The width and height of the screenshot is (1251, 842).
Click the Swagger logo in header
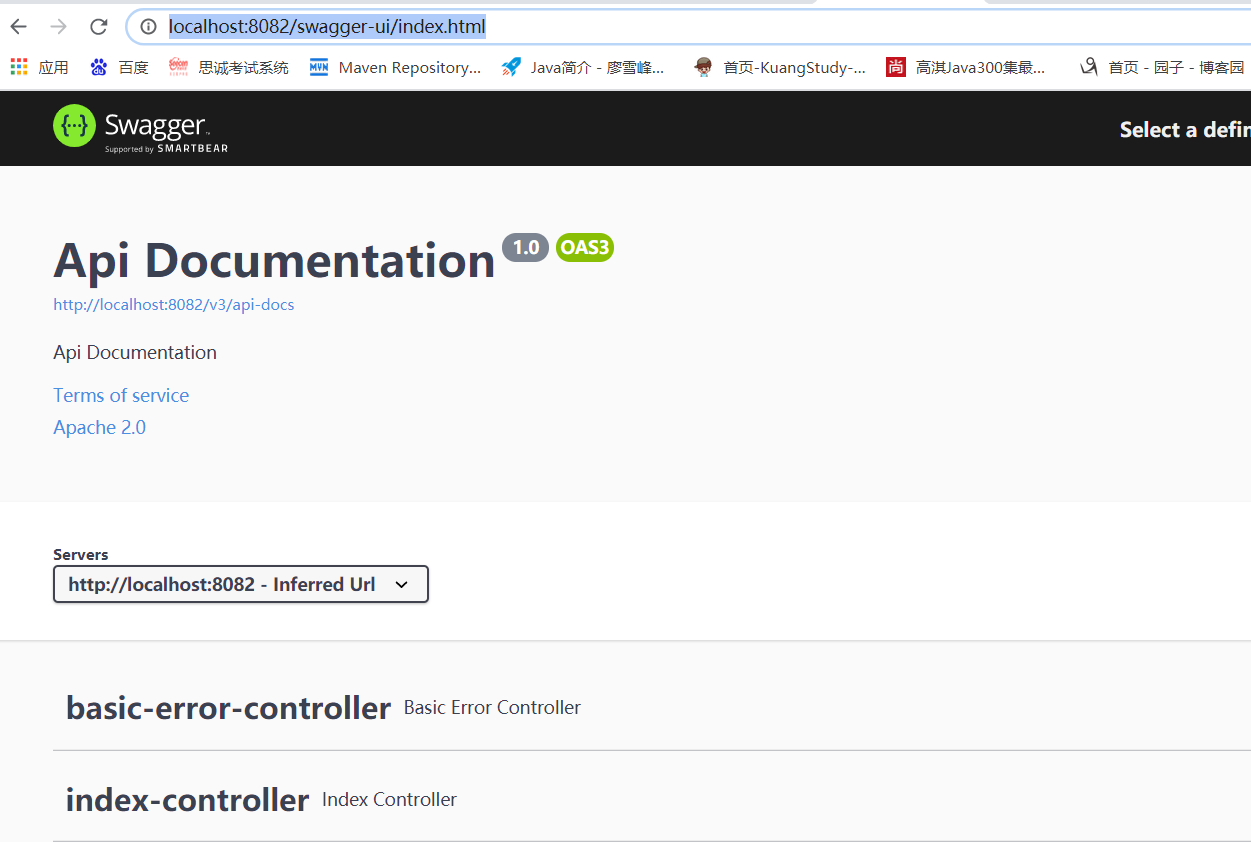point(141,128)
